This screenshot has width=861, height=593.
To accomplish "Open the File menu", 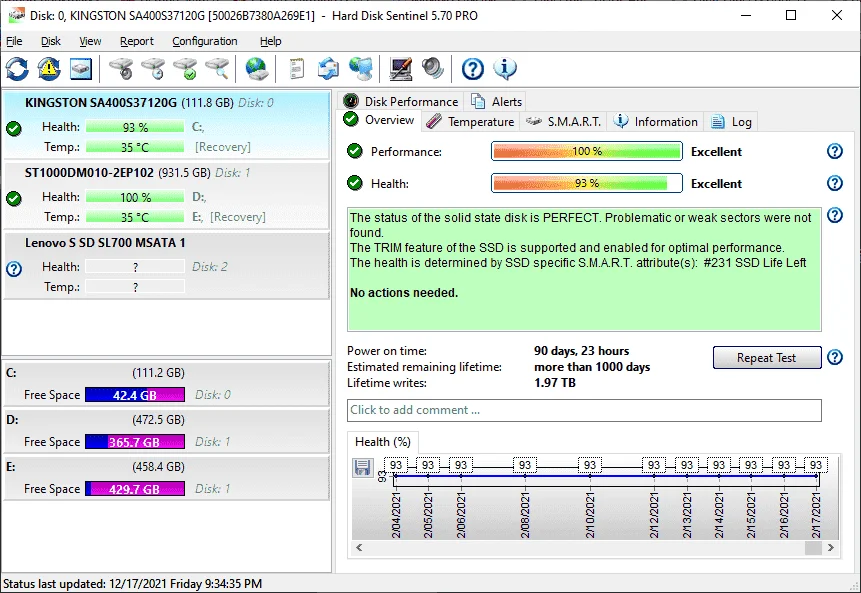I will [14, 41].
